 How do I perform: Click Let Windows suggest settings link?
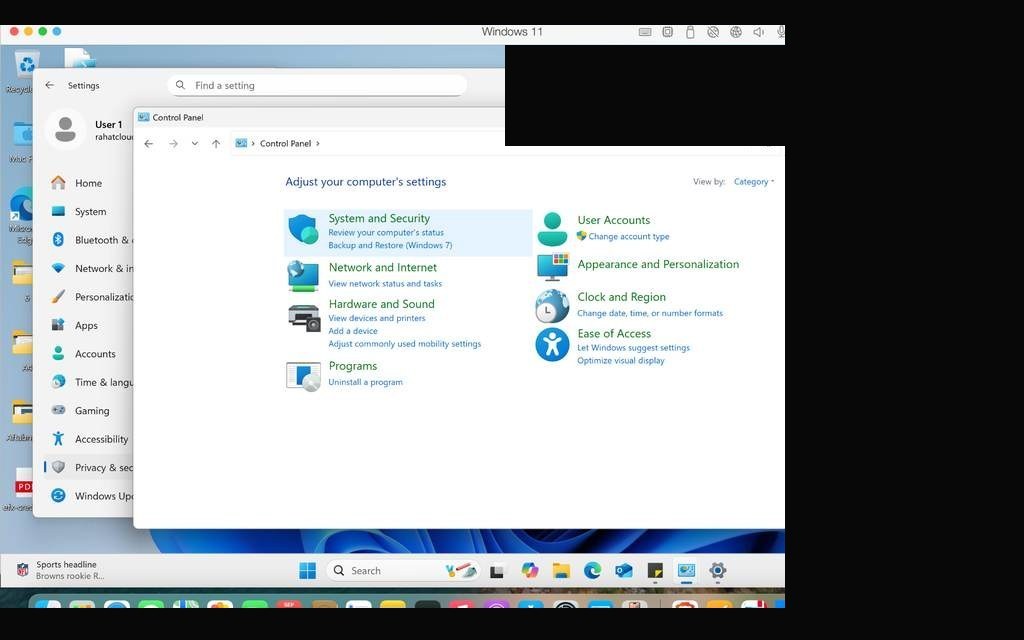click(633, 347)
